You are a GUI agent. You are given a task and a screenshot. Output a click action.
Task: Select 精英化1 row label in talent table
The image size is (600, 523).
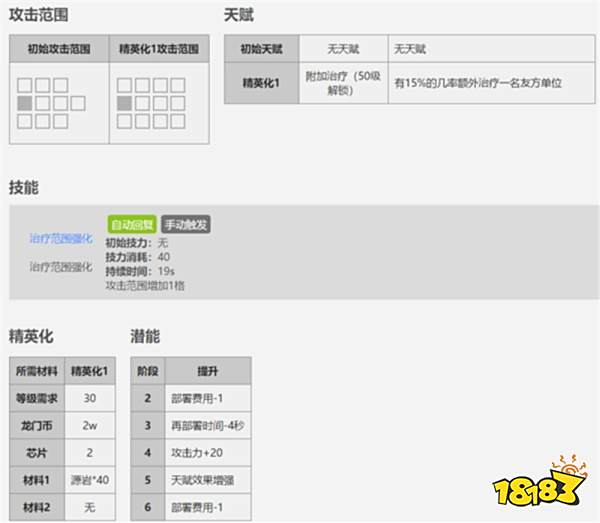click(261, 83)
